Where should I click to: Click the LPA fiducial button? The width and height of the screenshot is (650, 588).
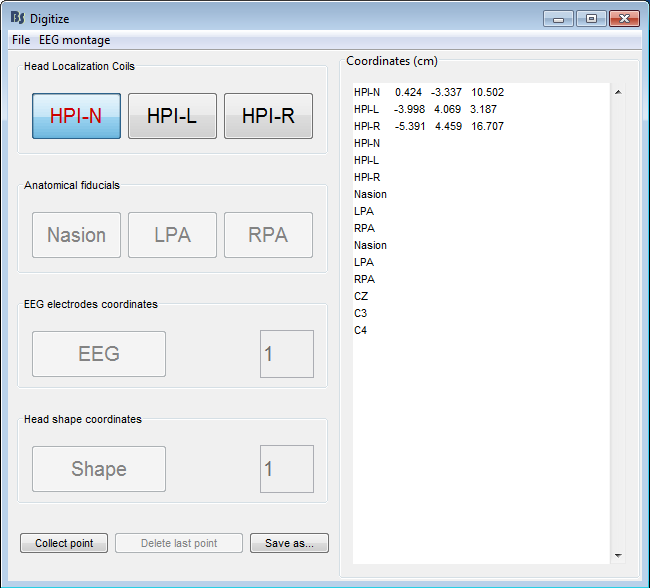pyautogui.click(x=172, y=235)
